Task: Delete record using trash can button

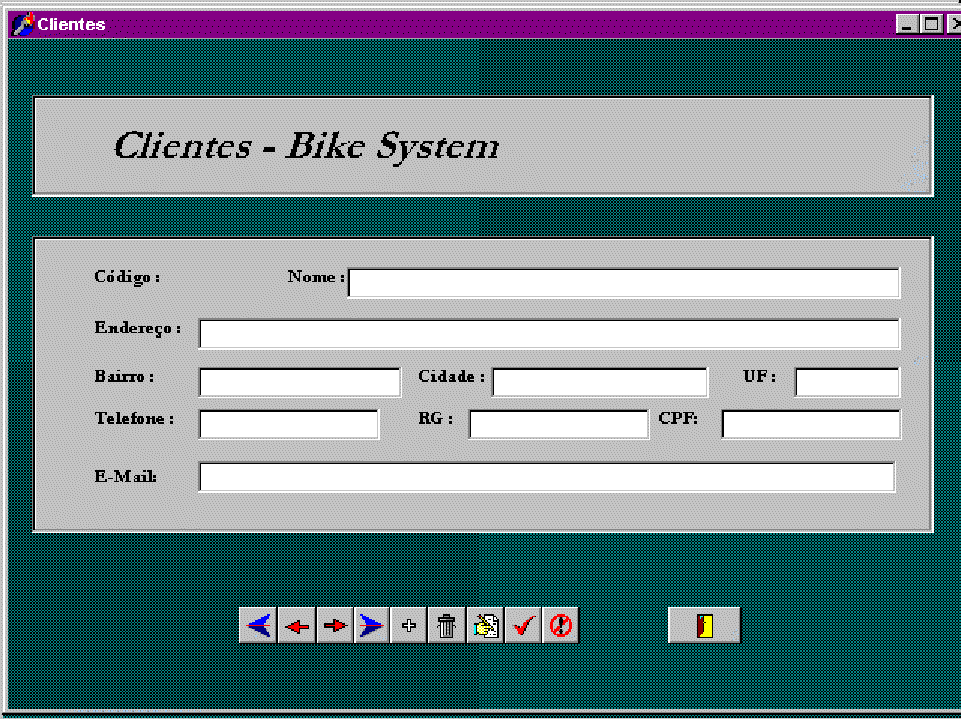Action: (447, 625)
